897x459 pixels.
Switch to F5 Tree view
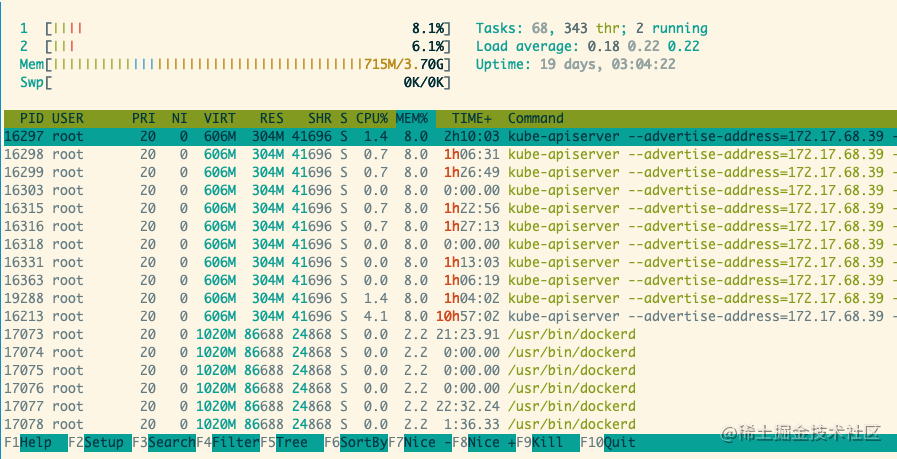[292, 443]
